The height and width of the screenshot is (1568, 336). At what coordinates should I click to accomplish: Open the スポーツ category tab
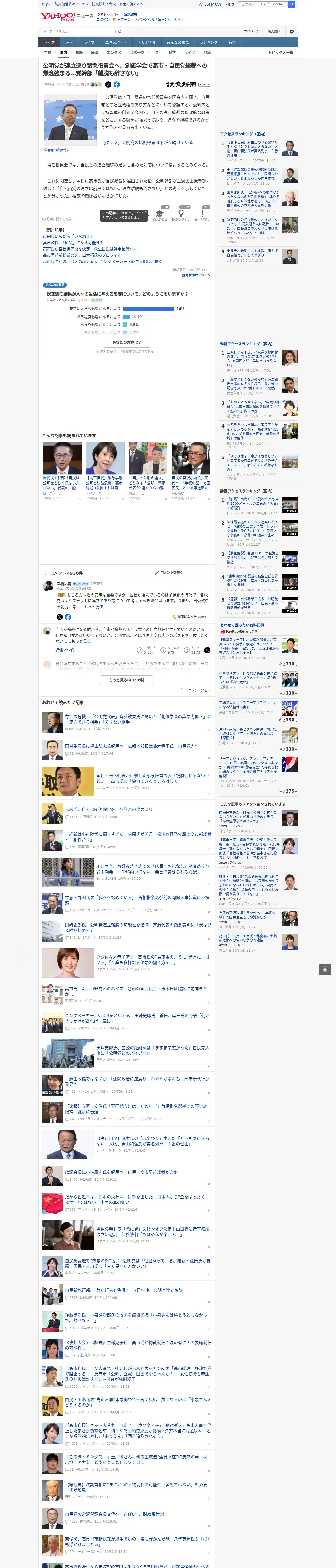pyautogui.click(x=137, y=52)
